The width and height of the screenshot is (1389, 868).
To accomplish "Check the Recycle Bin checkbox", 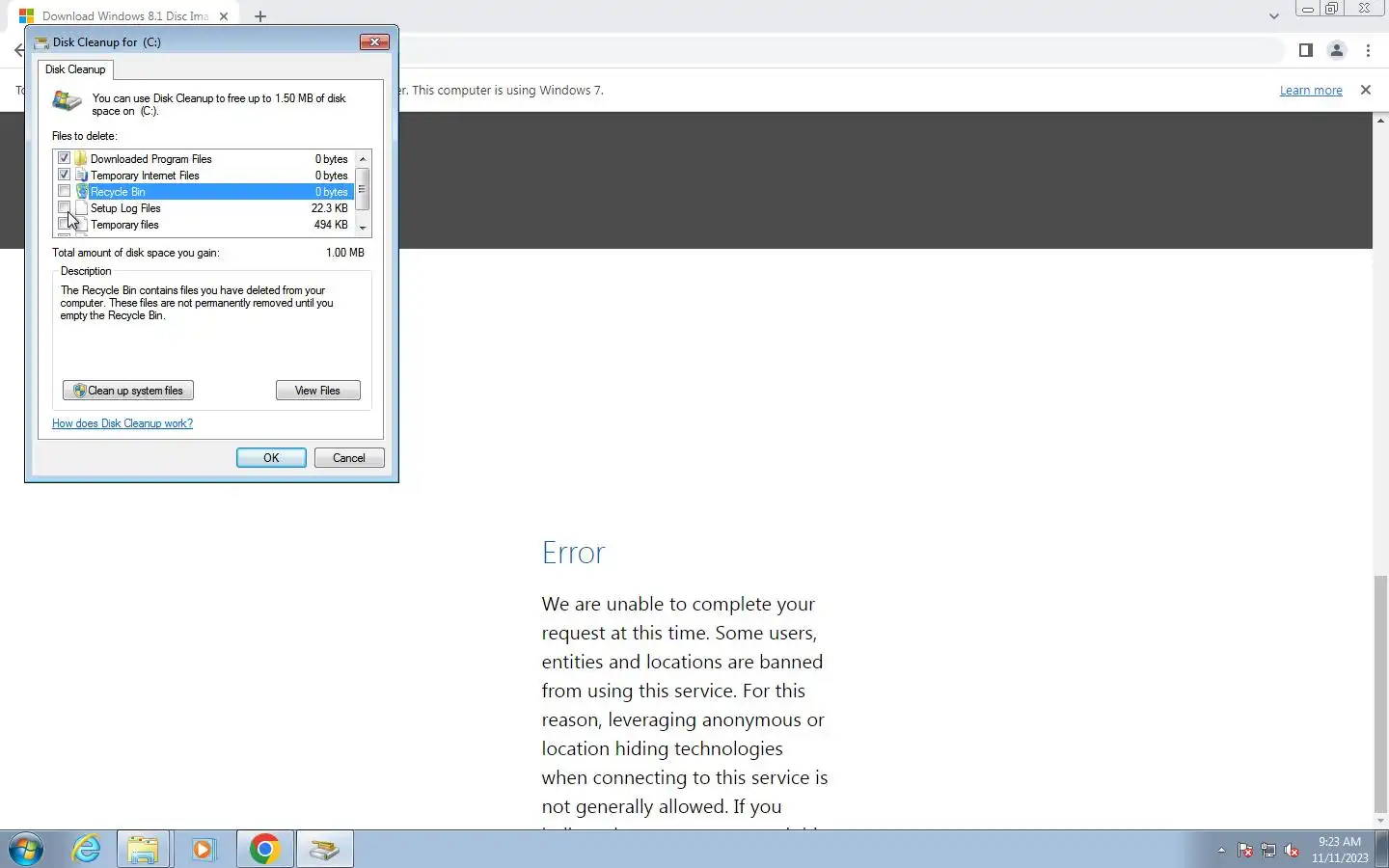I will (64, 191).
